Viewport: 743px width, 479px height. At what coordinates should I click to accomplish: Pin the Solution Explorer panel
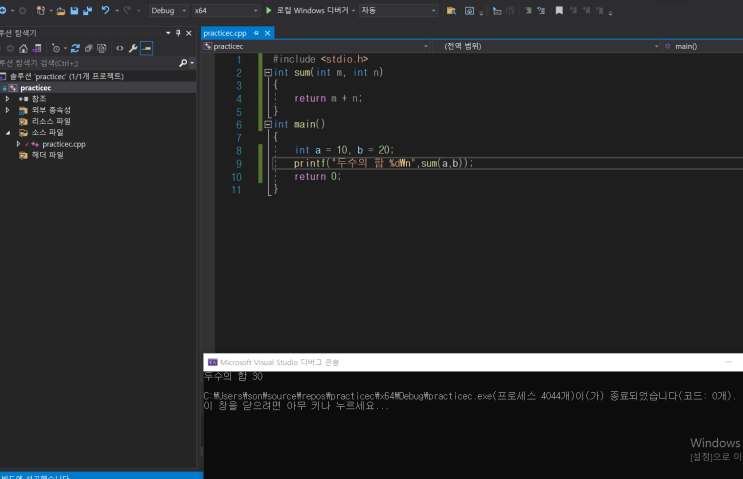(178, 33)
